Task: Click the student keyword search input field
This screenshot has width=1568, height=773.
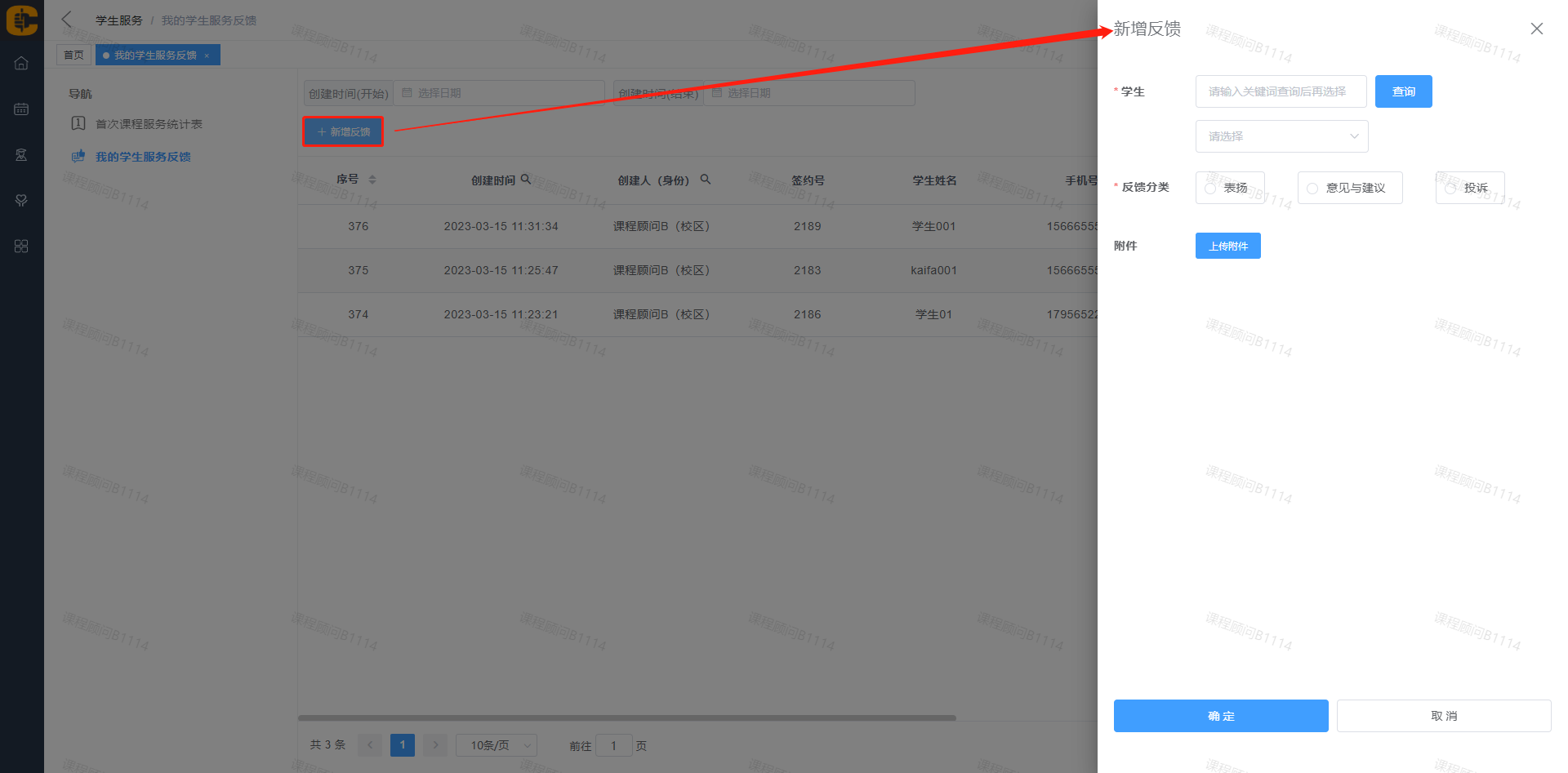Action: coord(1281,91)
